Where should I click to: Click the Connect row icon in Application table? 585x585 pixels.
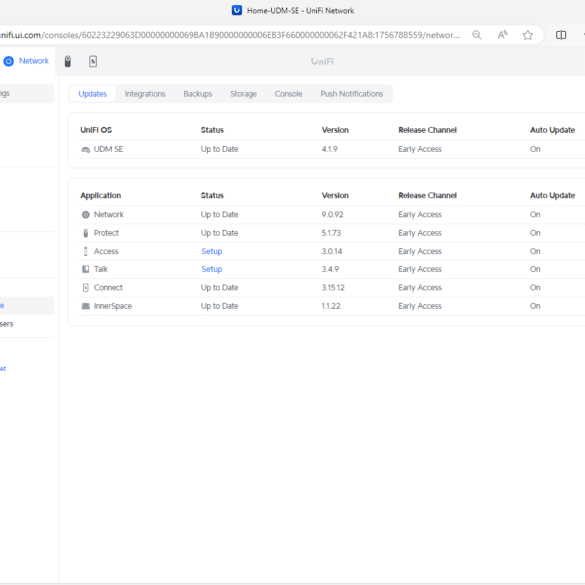(x=85, y=288)
